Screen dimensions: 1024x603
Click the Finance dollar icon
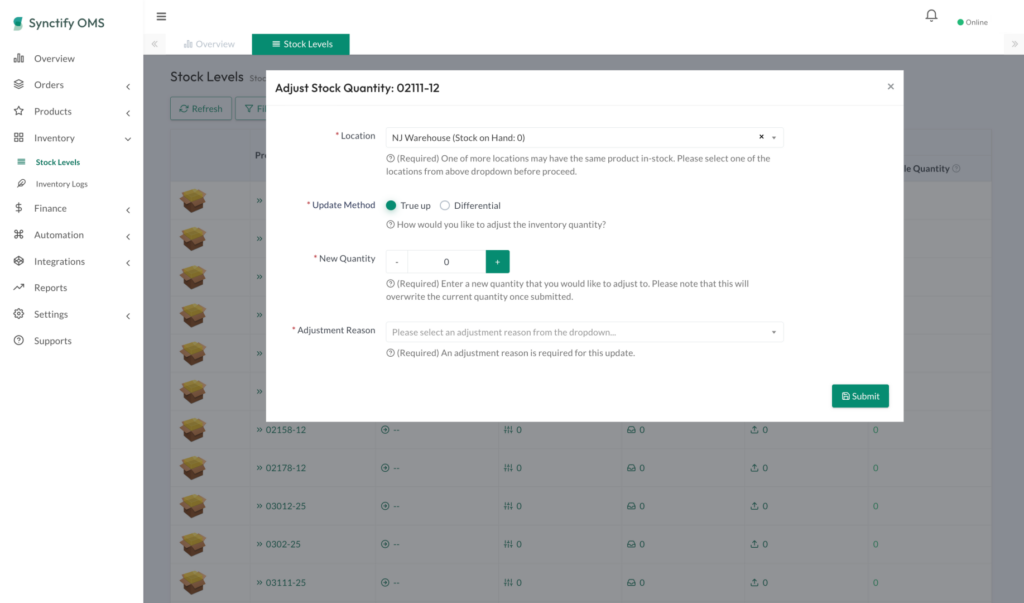[19, 208]
